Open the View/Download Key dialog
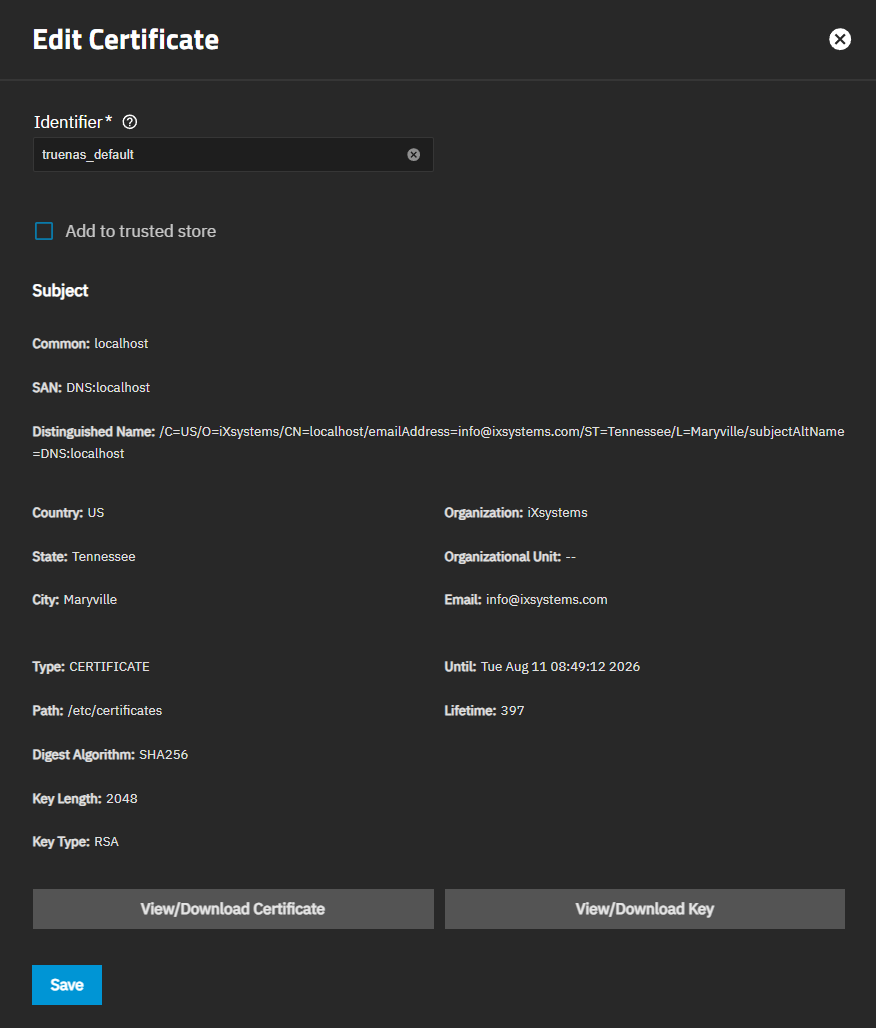The width and height of the screenshot is (876, 1028). tap(644, 909)
